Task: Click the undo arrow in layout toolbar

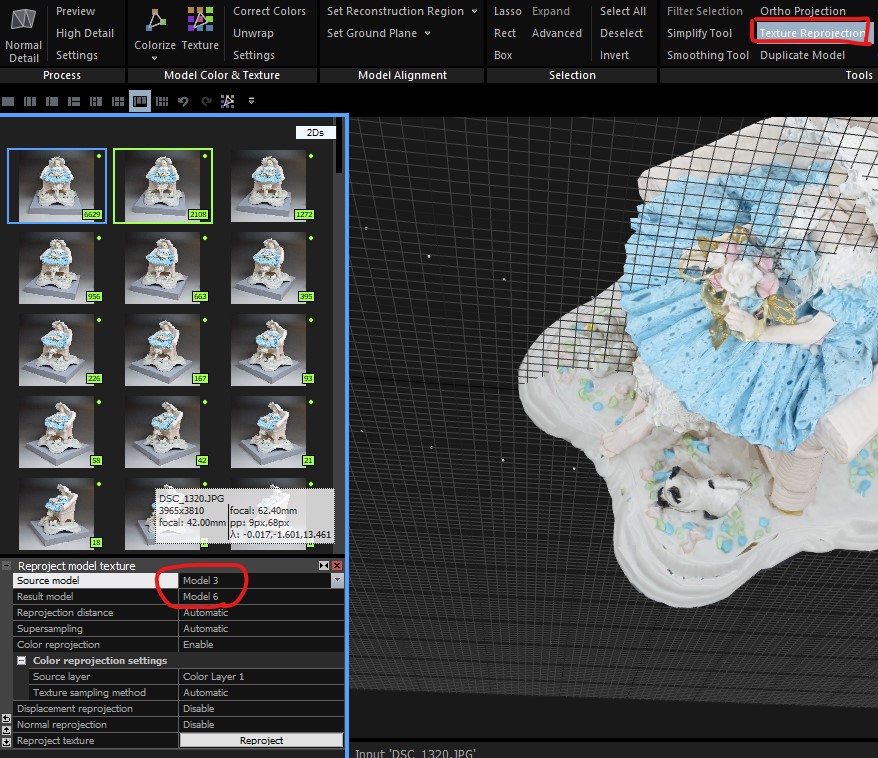Action: tap(183, 101)
